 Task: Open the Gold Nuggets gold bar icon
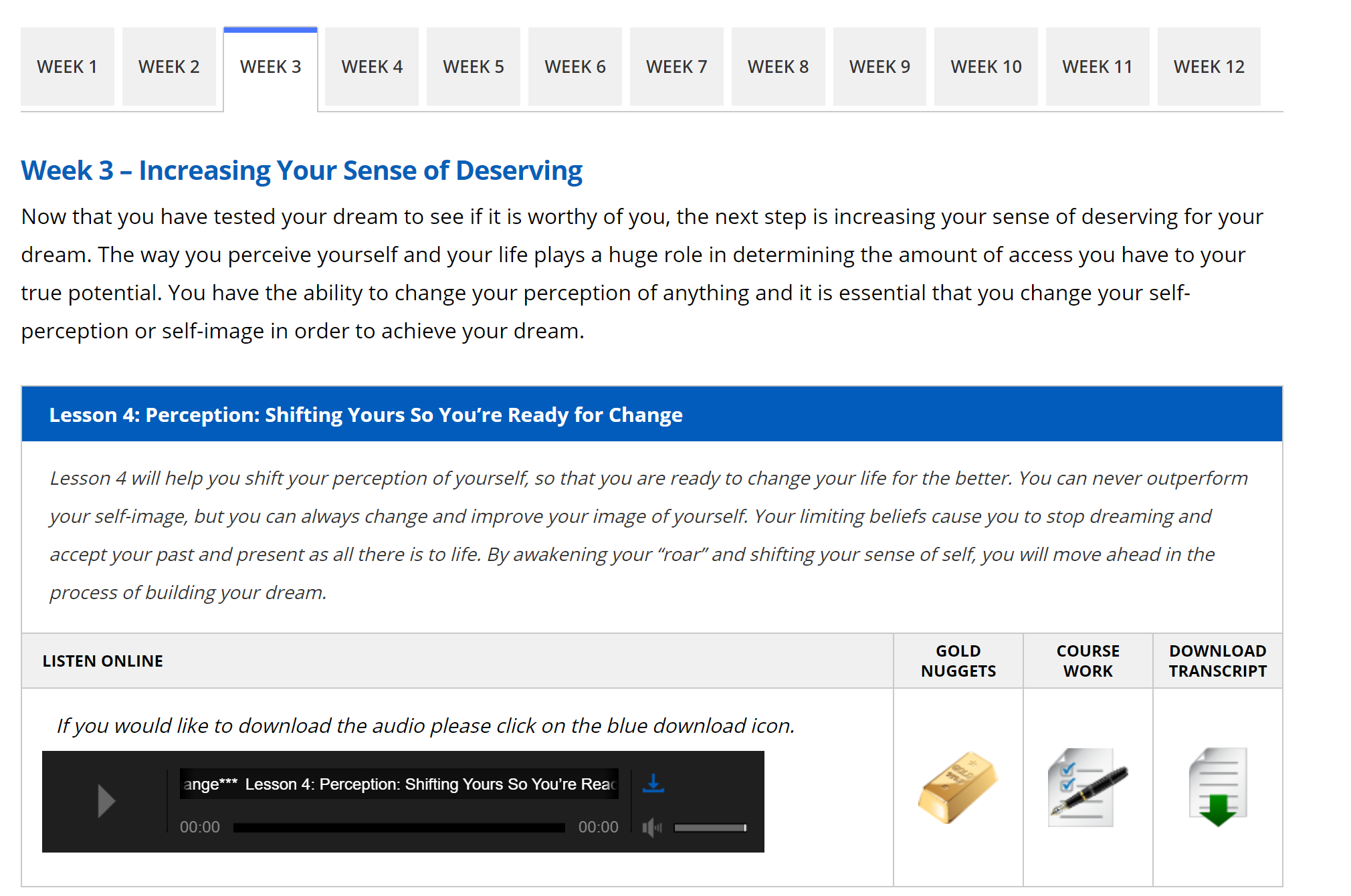click(958, 788)
